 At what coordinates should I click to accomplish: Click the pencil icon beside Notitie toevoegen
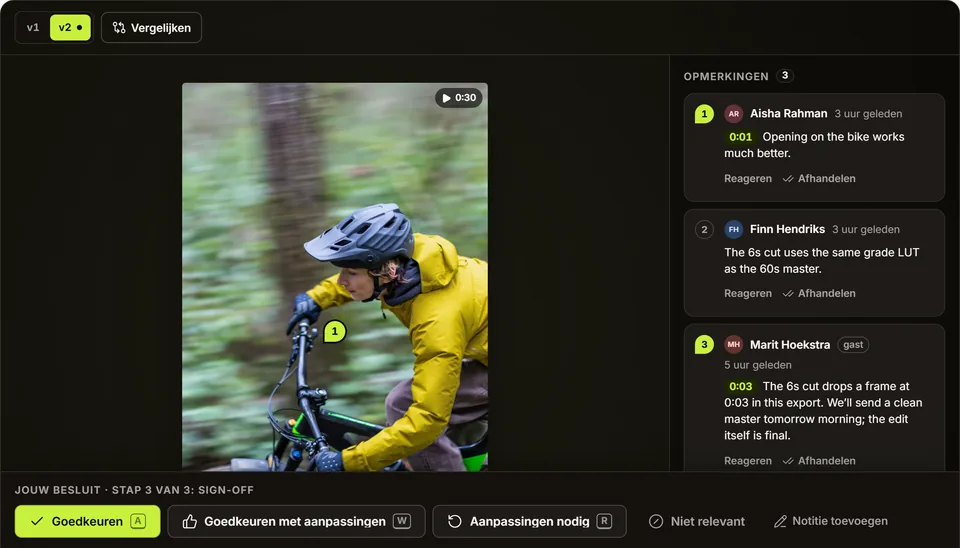780,521
